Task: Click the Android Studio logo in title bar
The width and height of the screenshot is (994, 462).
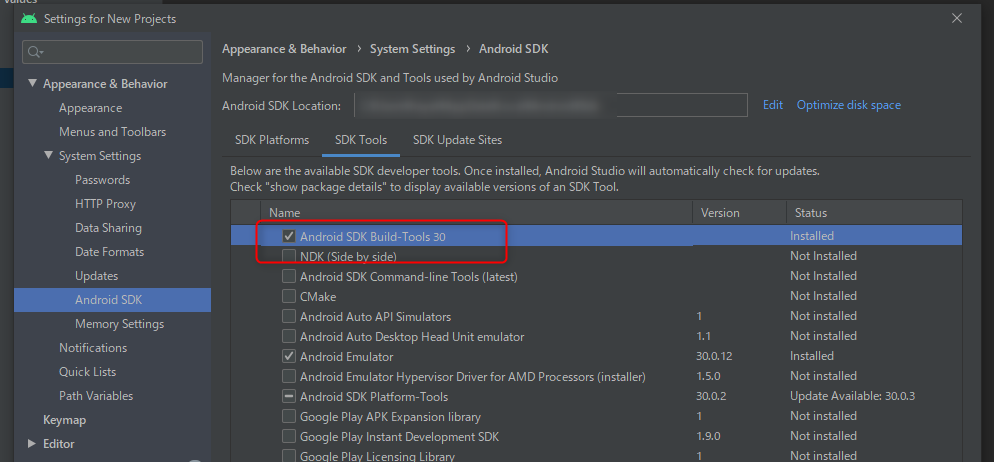Action: 29,18
